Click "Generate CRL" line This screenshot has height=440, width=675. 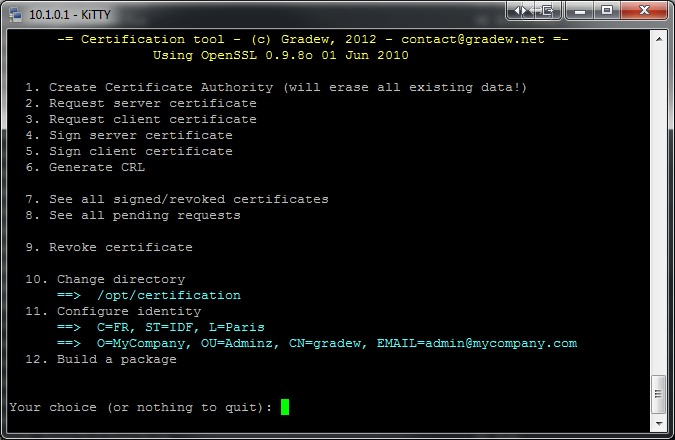[85, 167]
